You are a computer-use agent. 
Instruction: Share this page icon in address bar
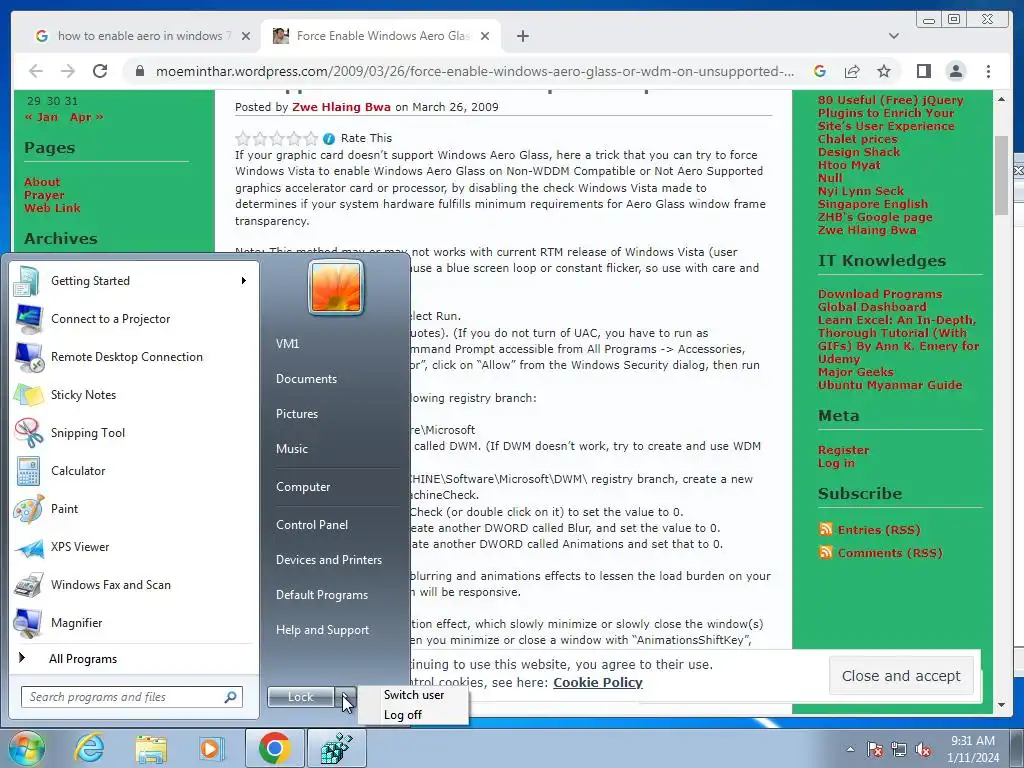coord(852,71)
